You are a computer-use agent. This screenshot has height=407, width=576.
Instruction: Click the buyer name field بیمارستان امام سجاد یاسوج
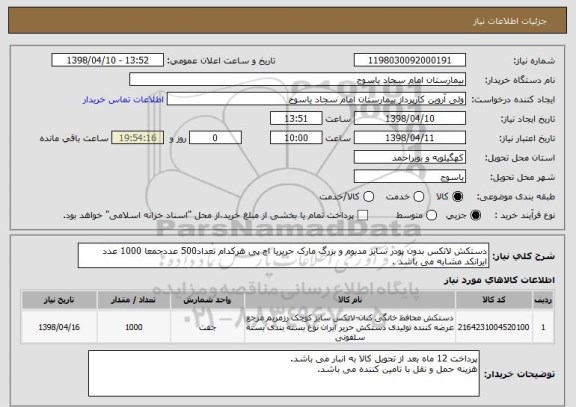coord(298,80)
